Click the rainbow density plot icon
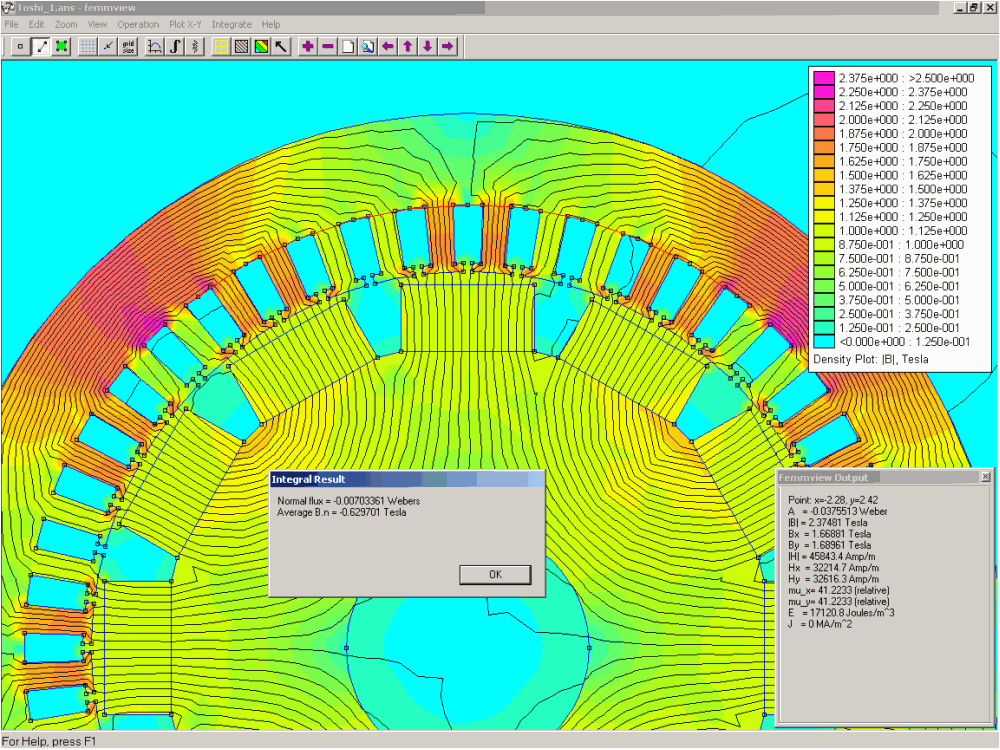The width and height of the screenshot is (1000, 750). [261, 46]
